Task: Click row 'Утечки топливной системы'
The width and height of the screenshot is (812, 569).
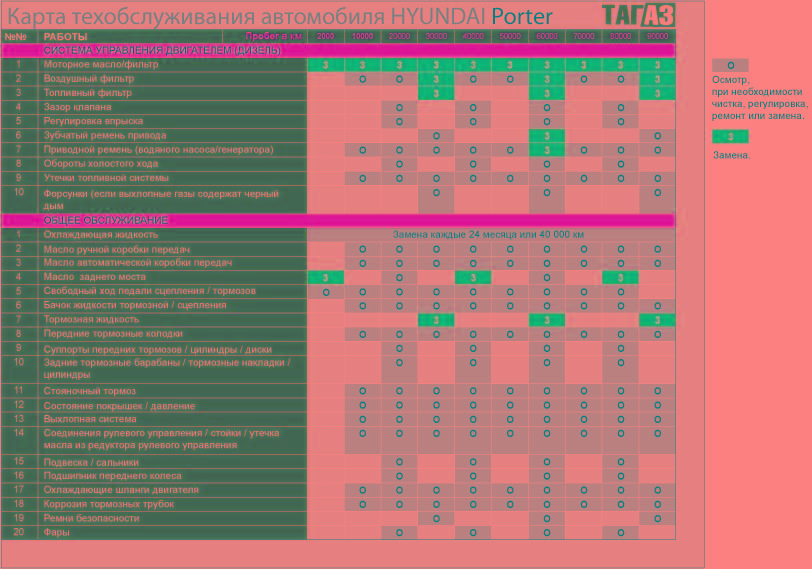Action: point(339,178)
